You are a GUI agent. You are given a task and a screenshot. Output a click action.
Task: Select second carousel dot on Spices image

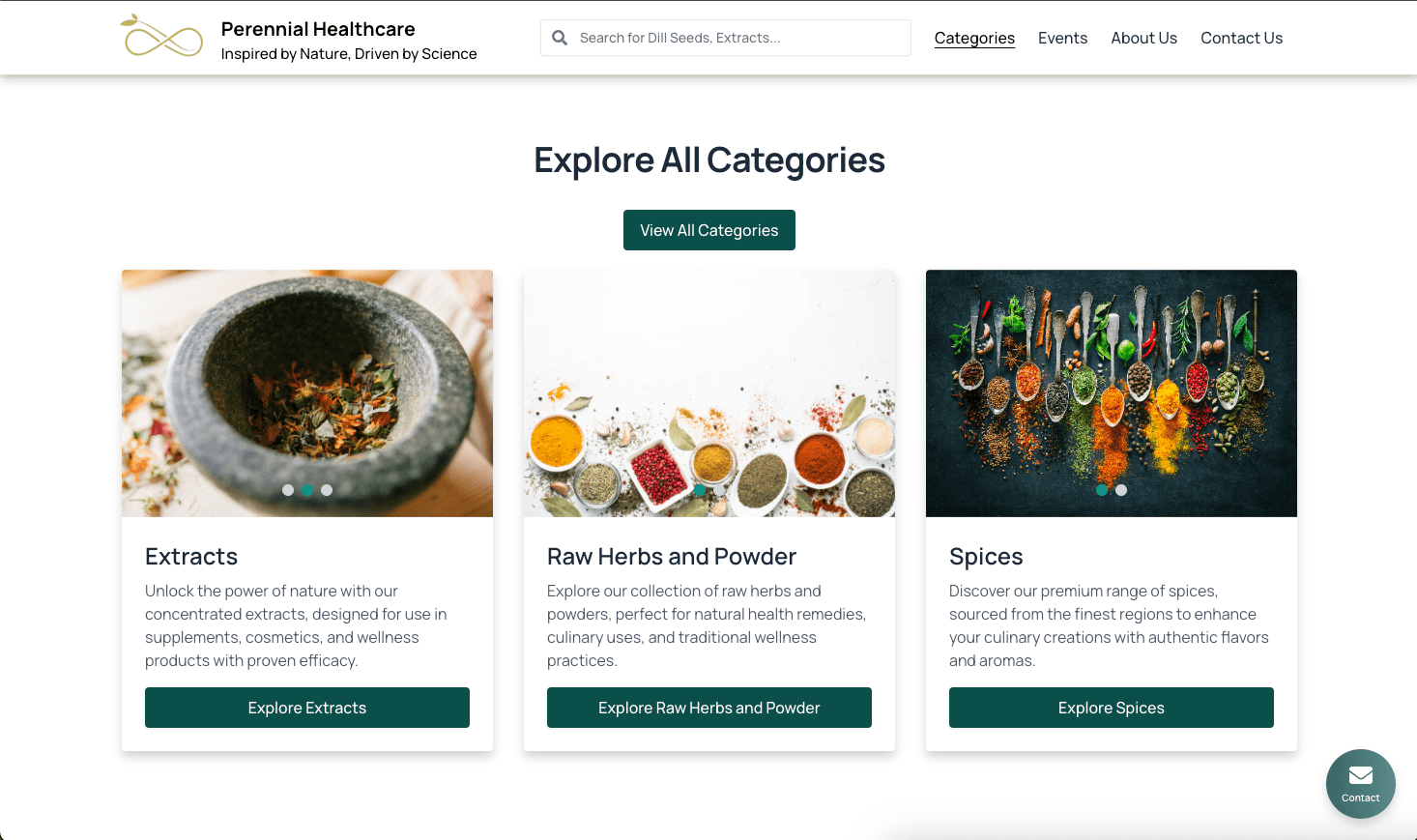click(x=1121, y=490)
